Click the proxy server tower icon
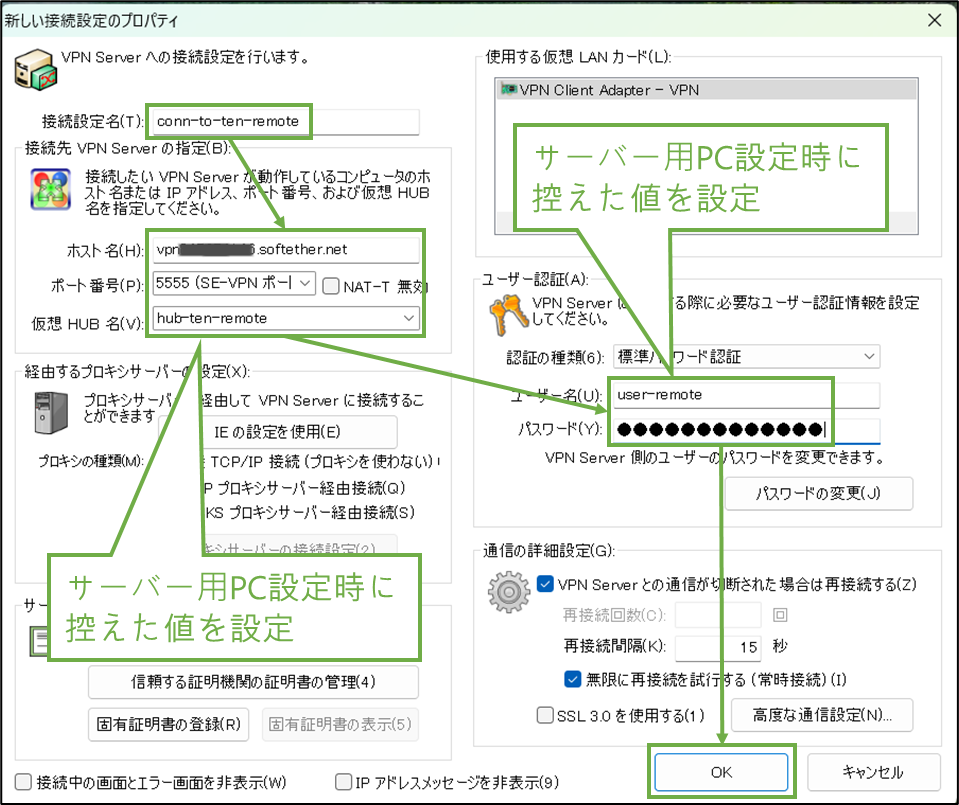 51,413
